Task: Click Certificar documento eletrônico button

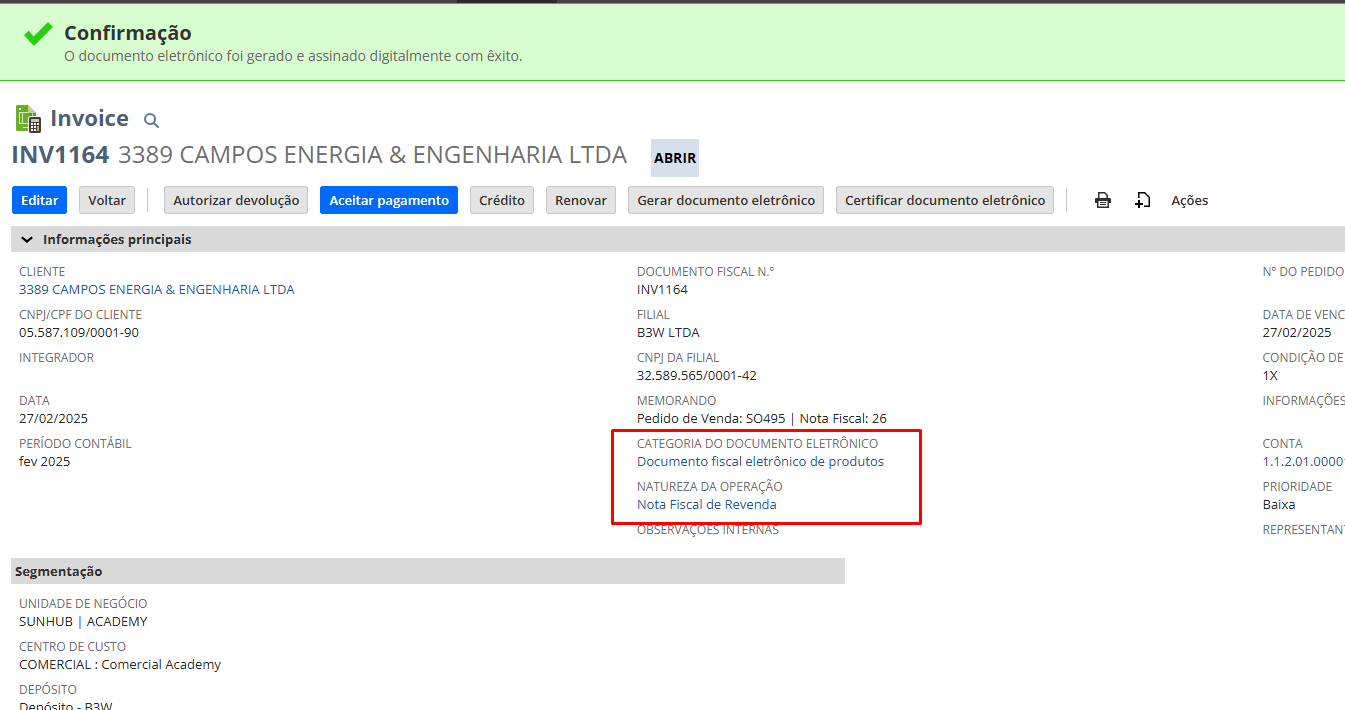Action: coord(945,200)
